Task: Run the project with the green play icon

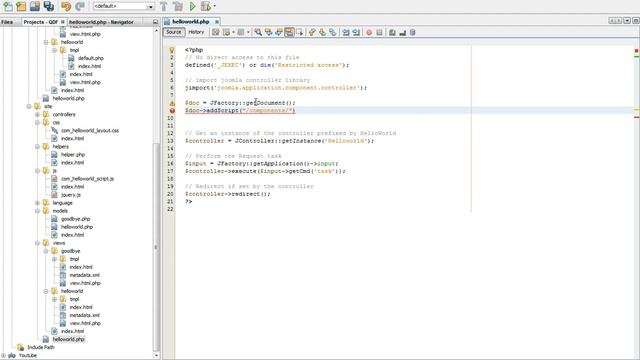Action: (x=192, y=6)
